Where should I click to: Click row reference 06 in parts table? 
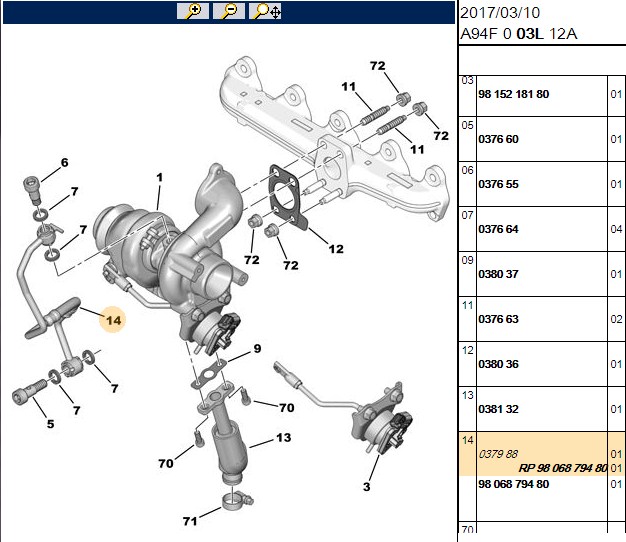click(467, 170)
